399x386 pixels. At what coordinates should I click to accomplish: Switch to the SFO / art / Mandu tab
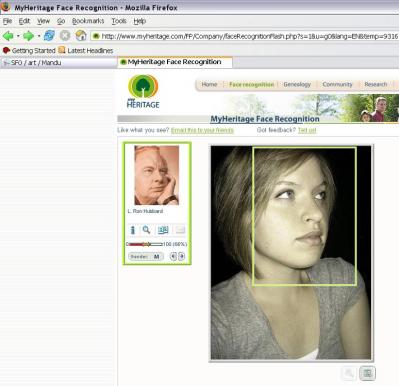point(58,63)
